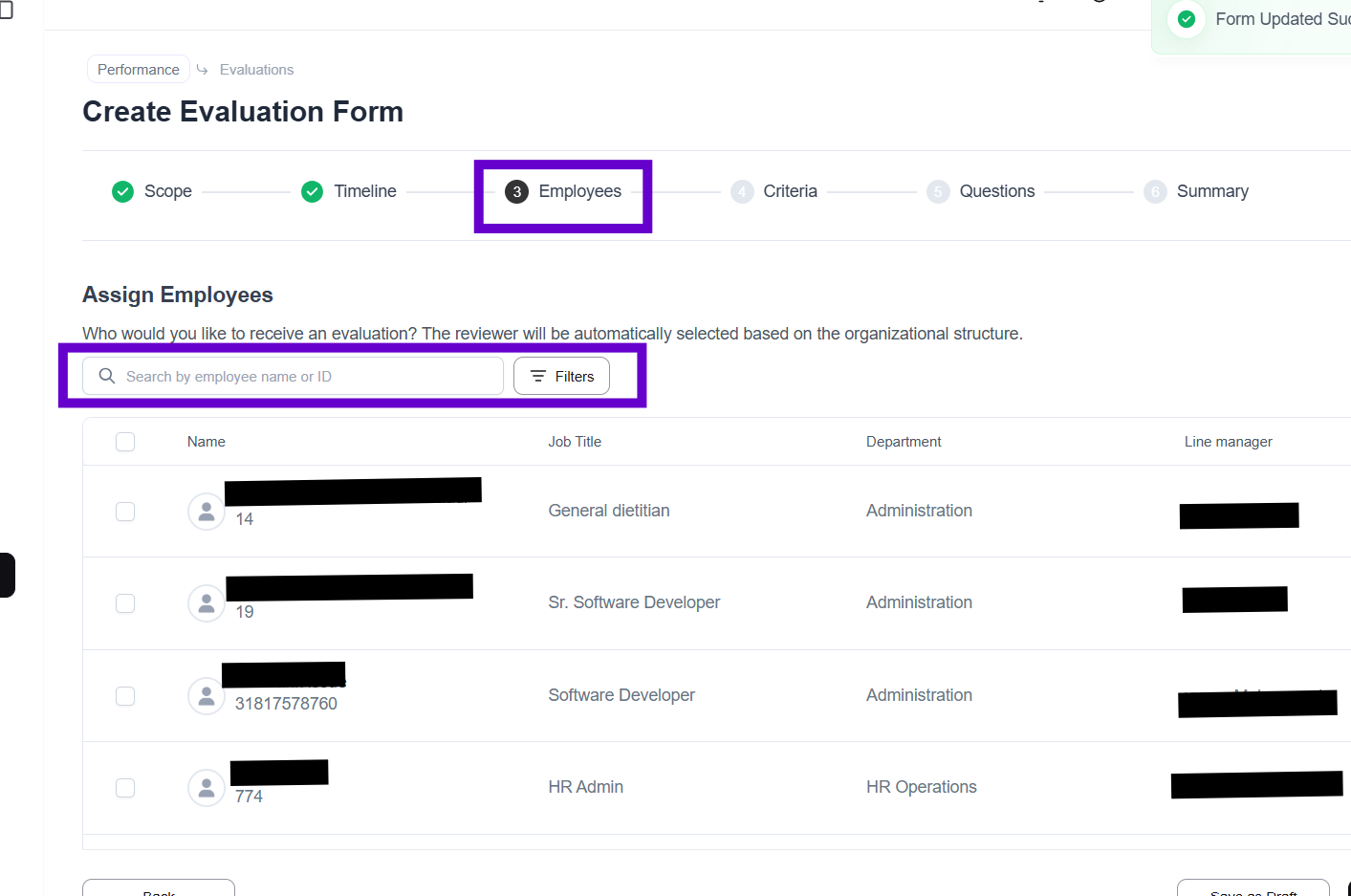Click the green Timeline step checkmark icon

click(312, 192)
